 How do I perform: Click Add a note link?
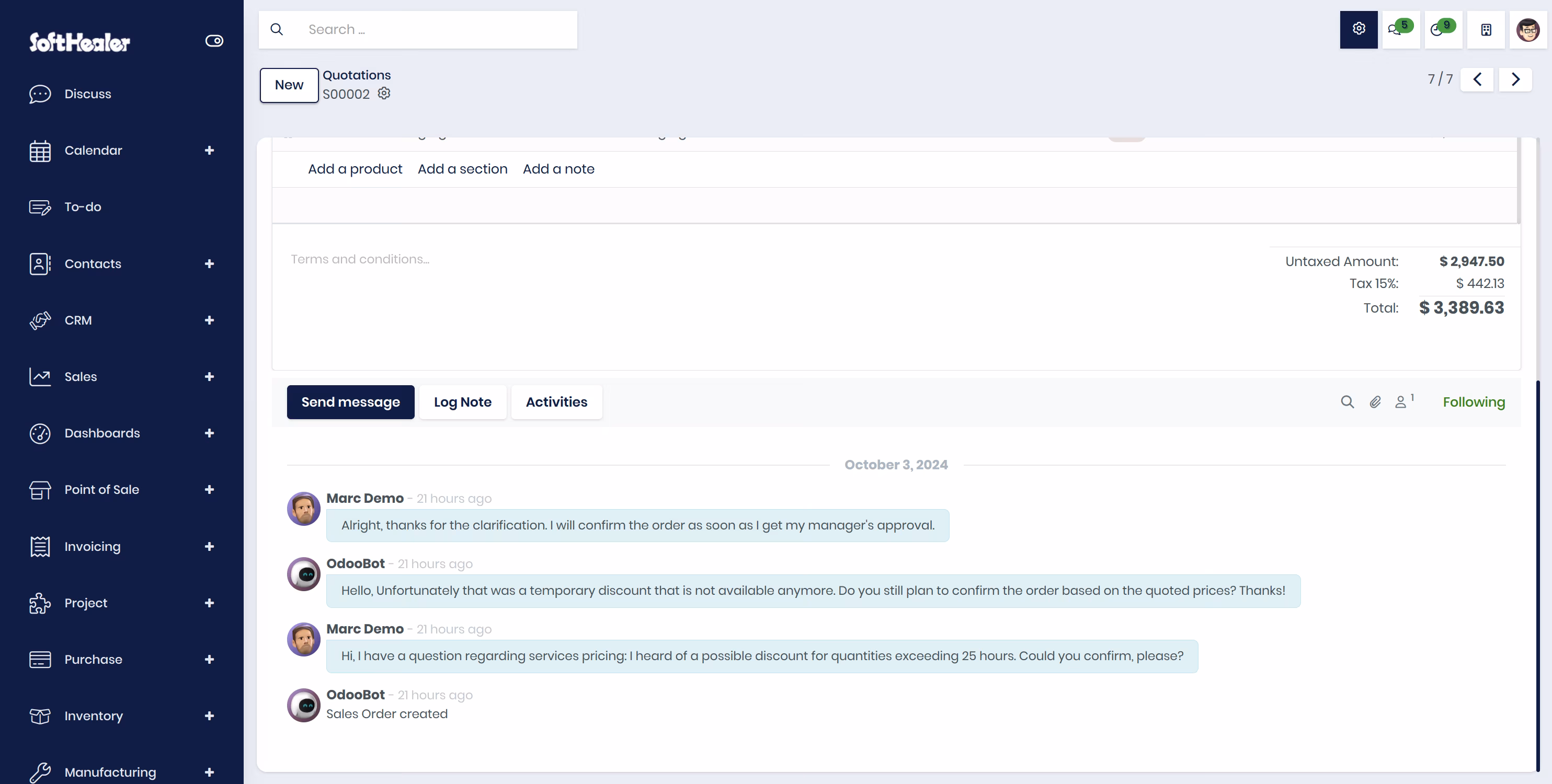tap(558, 169)
